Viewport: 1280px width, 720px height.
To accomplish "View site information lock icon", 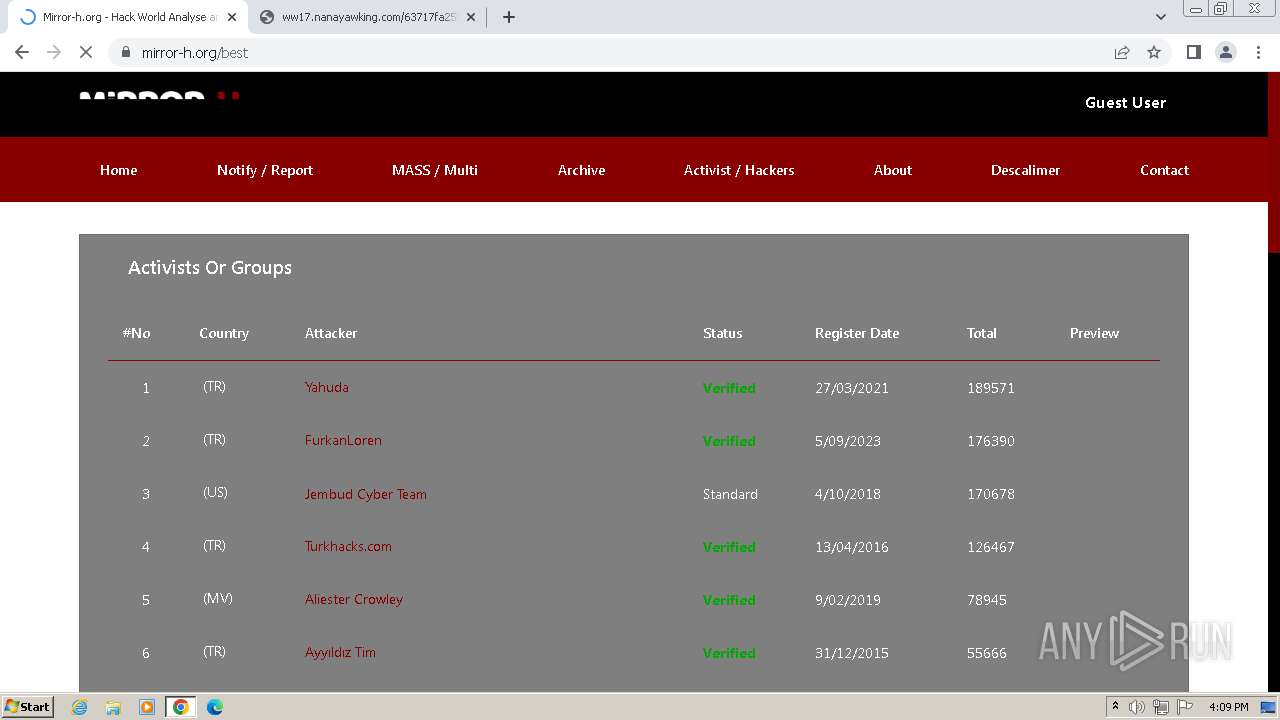I will tap(126, 52).
